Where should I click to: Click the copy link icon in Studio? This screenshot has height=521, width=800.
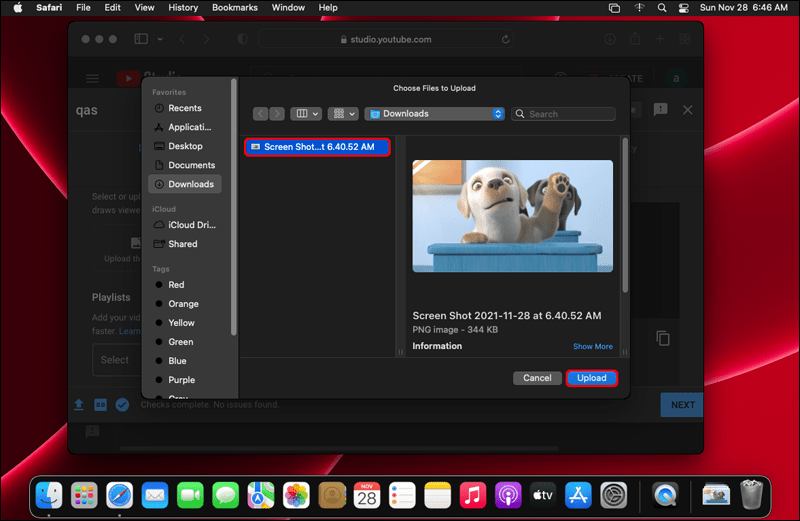(663, 338)
